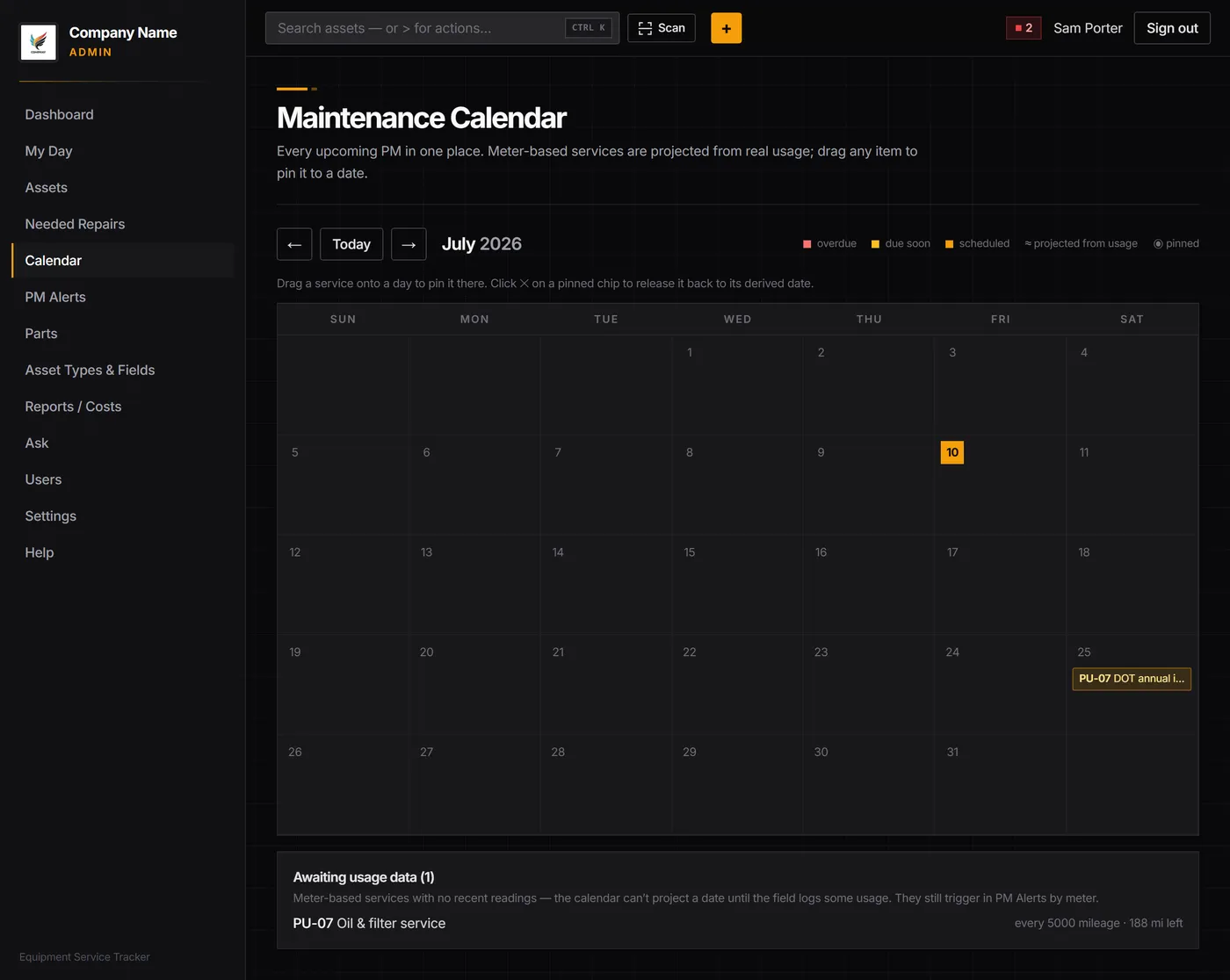This screenshot has width=1230, height=980.
Task: Click the Equipment Service Tracker footer text
Action: pyautogui.click(x=84, y=957)
